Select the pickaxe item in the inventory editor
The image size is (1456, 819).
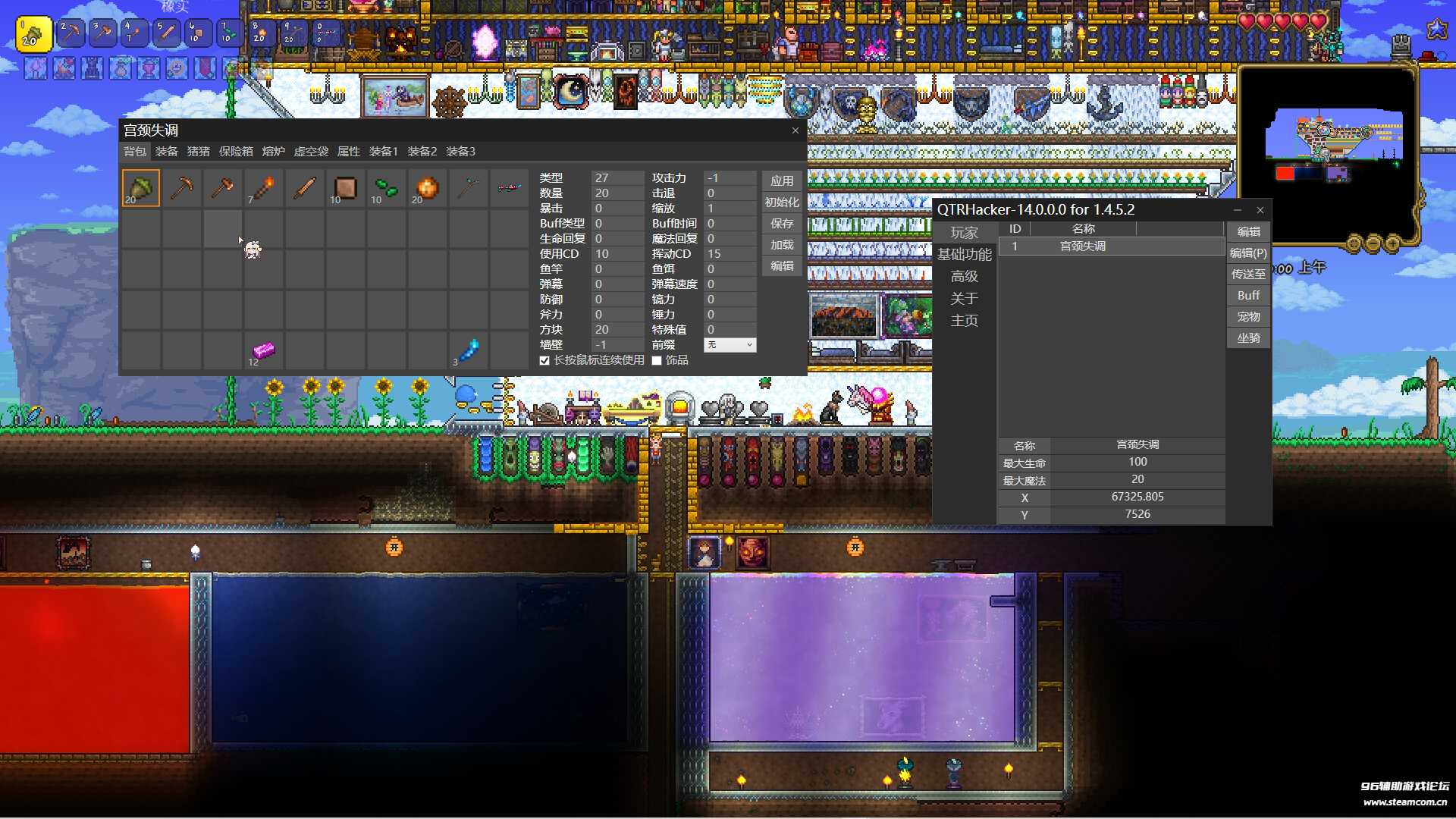181,187
